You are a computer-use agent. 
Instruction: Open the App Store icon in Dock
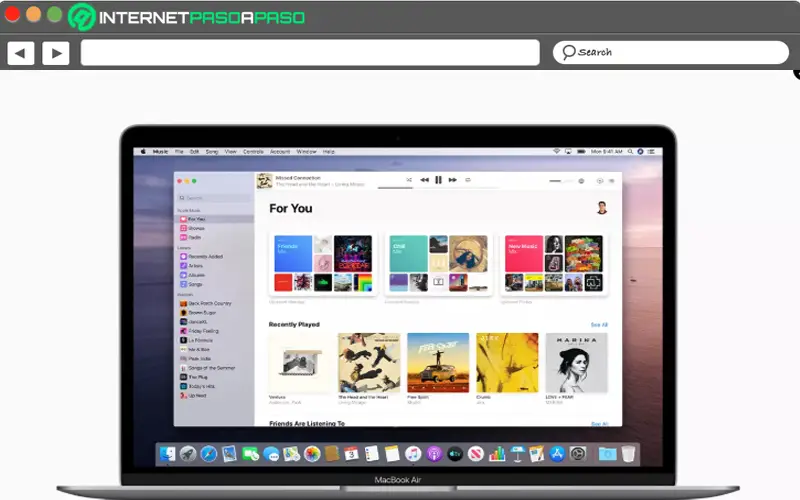click(x=557, y=454)
